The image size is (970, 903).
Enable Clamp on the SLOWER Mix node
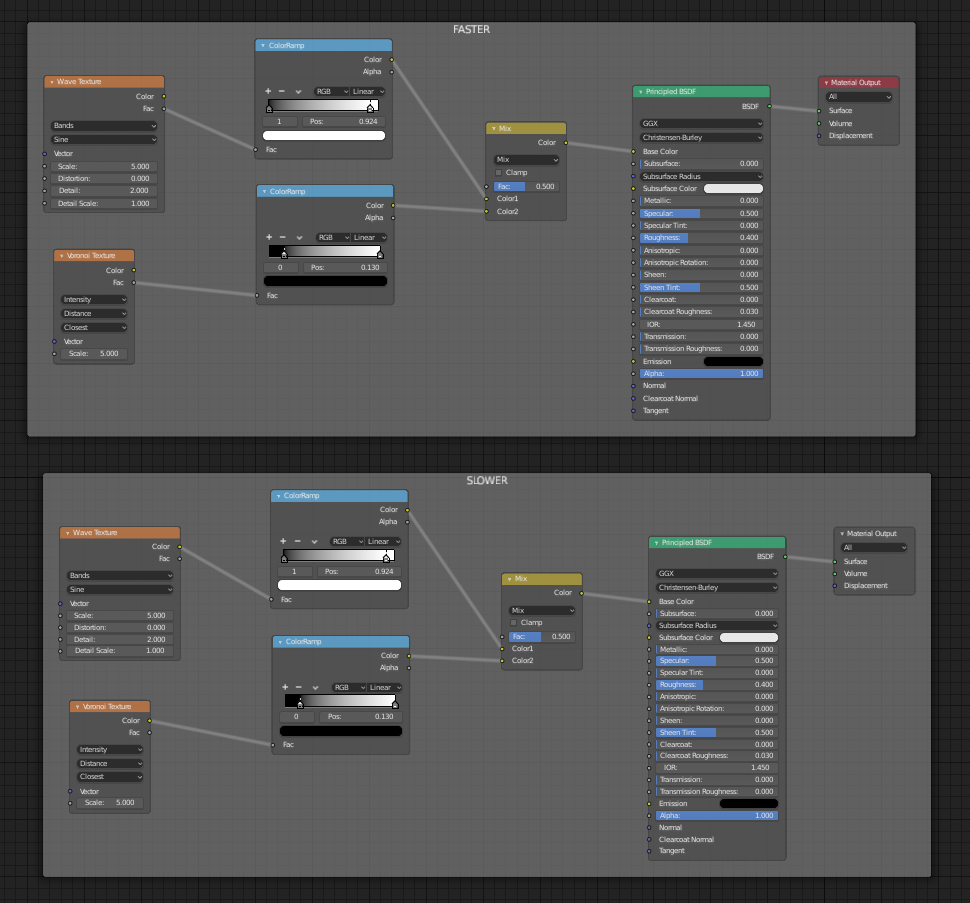[513, 622]
